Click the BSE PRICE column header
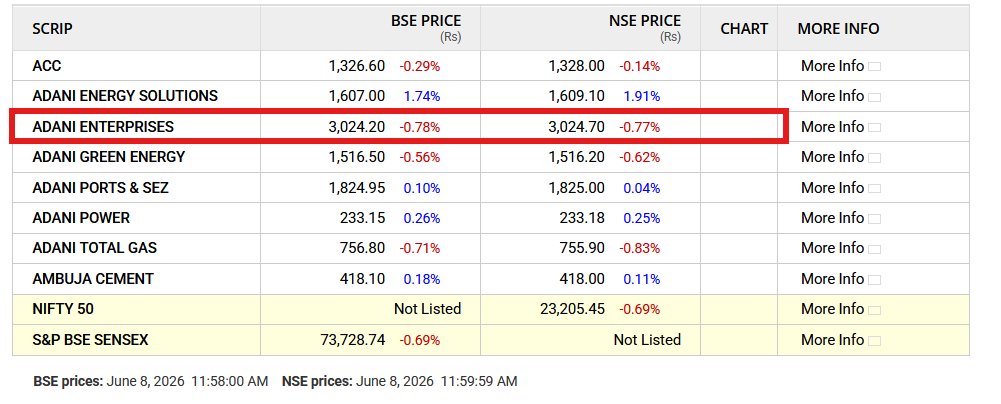The image size is (1001, 404). pos(426,21)
